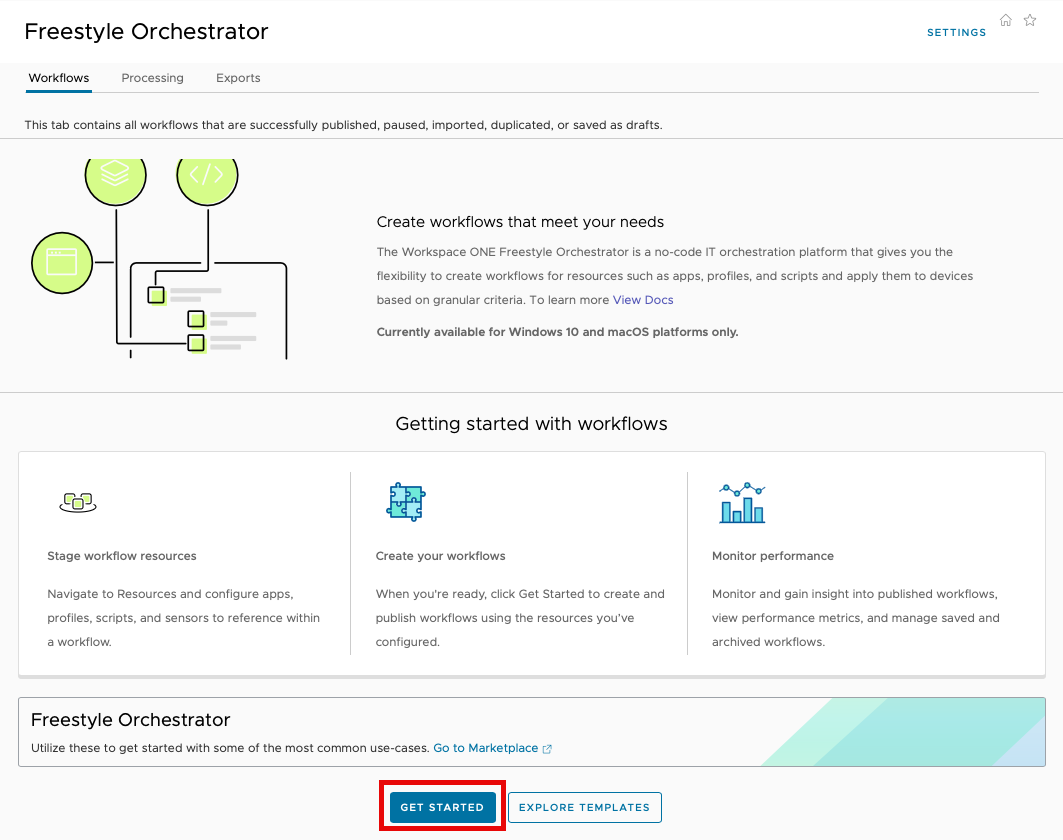Click the browser window circle icon
Image resolution: width=1063 pixels, height=840 pixels.
click(62, 263)
